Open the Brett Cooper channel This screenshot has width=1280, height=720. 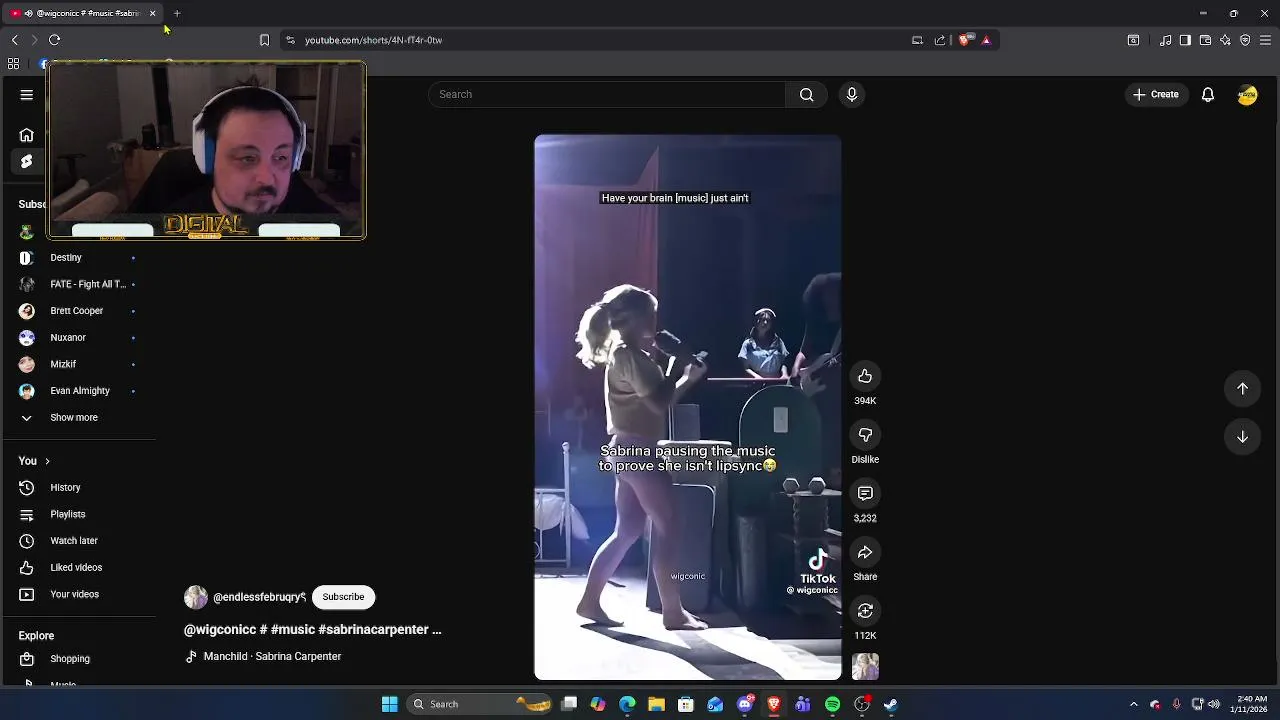click(77, 311)
